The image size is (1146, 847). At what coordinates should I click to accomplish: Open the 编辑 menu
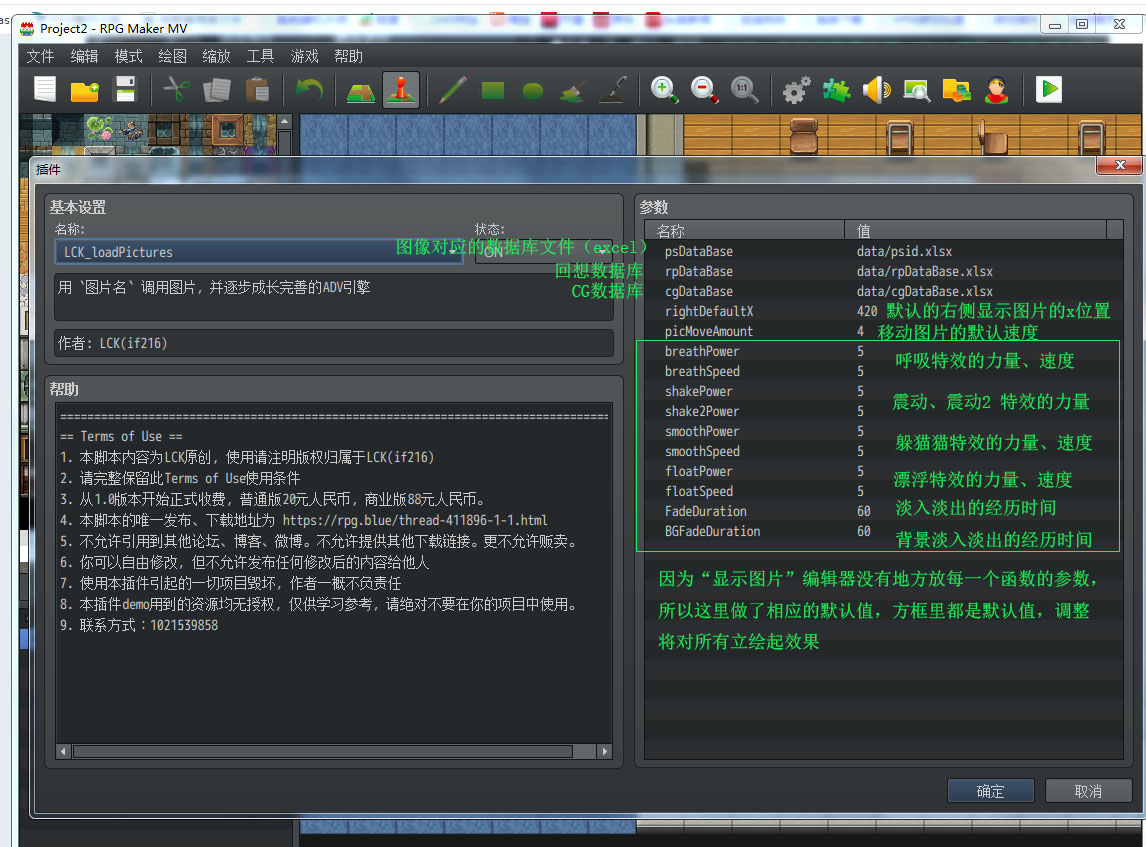click(84, 56)
